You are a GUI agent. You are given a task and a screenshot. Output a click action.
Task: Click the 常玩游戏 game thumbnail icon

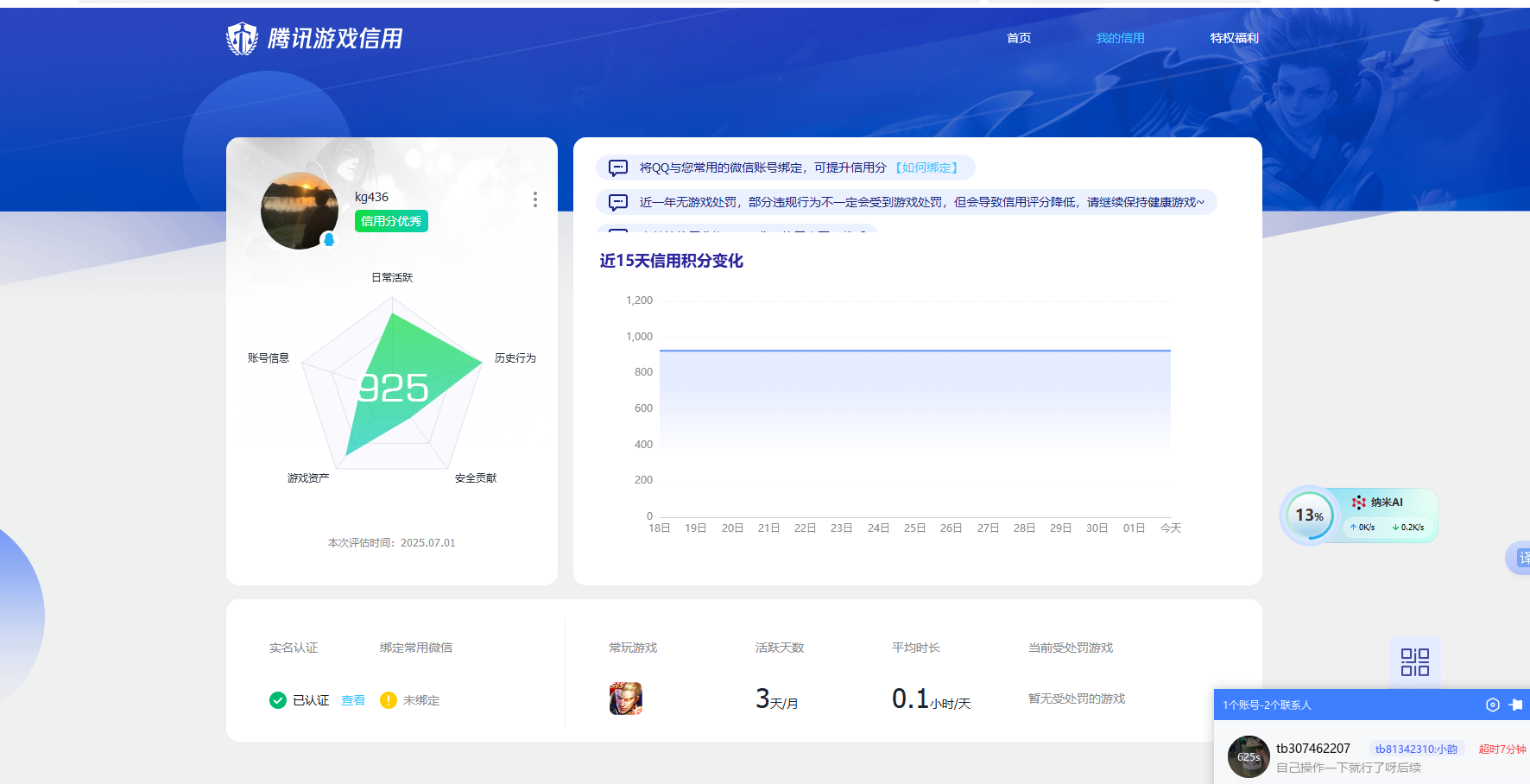[626, 698]
